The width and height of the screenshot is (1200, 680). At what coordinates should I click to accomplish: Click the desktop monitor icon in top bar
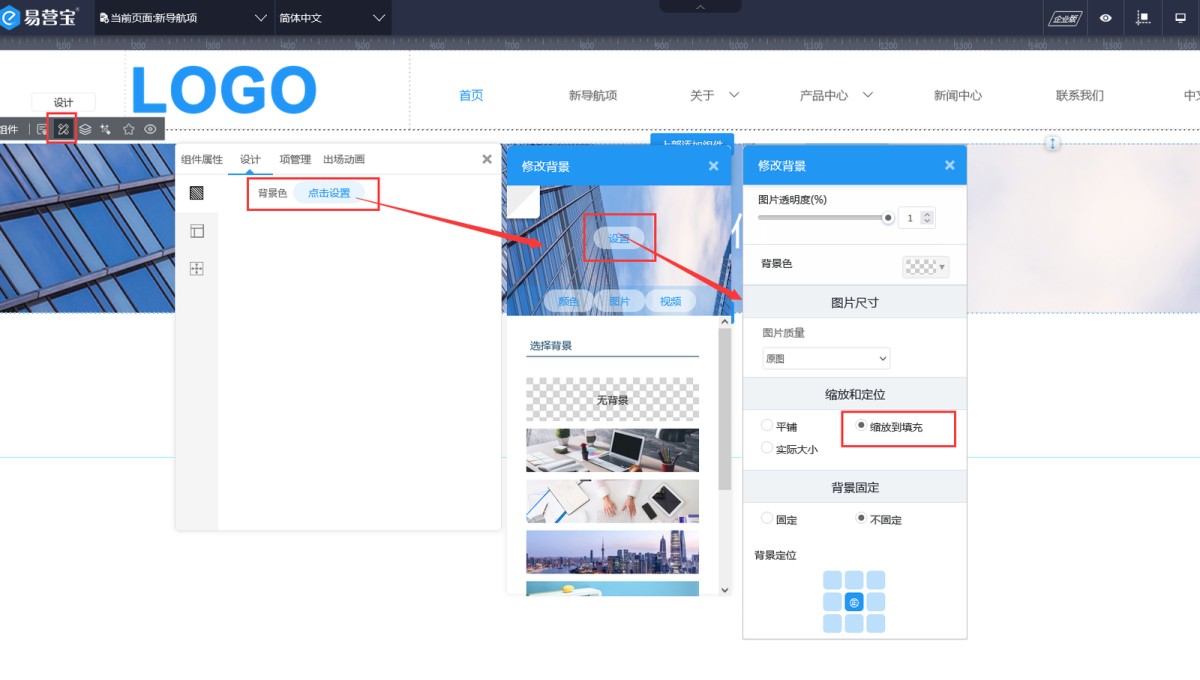(1180, 18)
